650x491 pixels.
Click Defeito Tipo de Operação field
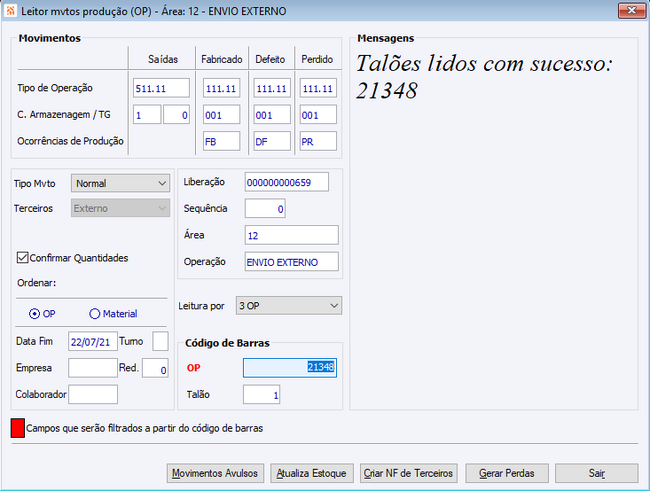[272, 88]
